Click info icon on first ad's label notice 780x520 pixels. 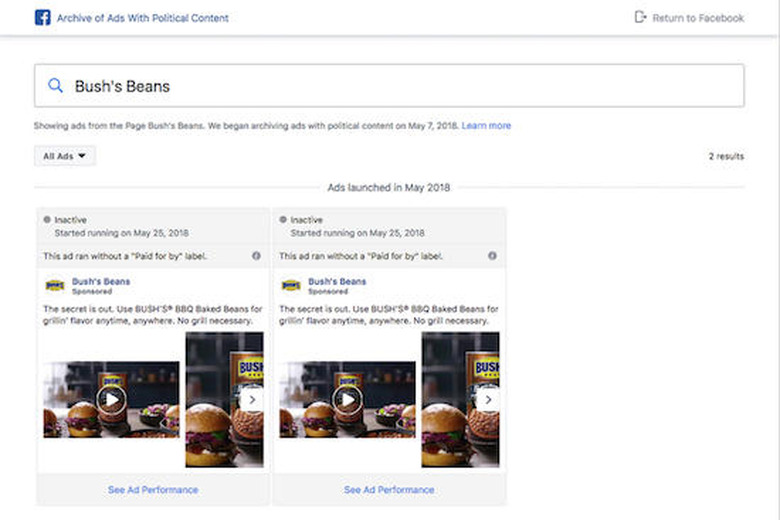[256, 256]
